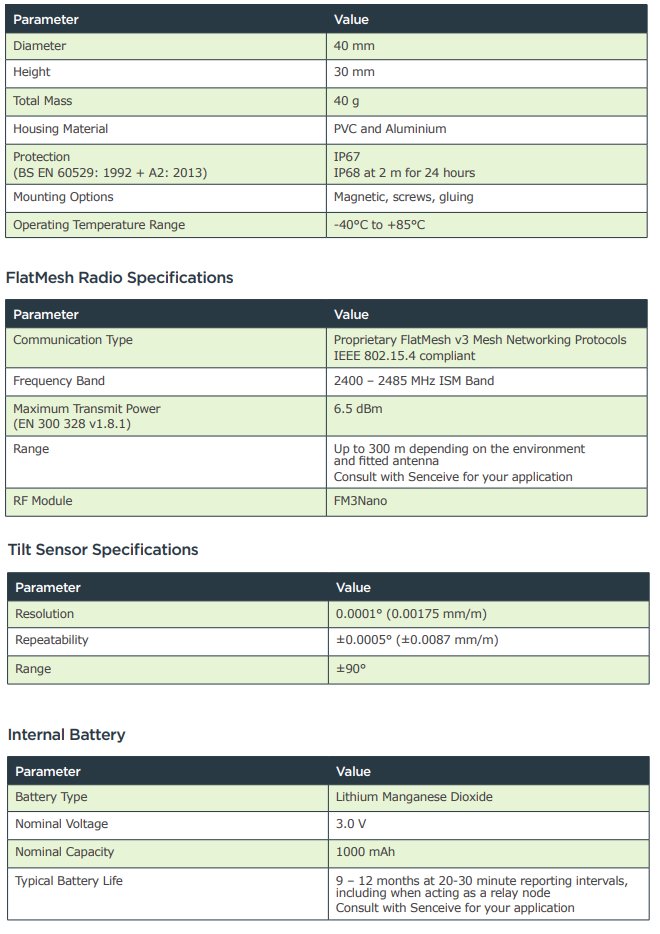Click the Lithium Manganese Dioxide value
Viewport: 660px width, 934px height.
coord(414,797)
